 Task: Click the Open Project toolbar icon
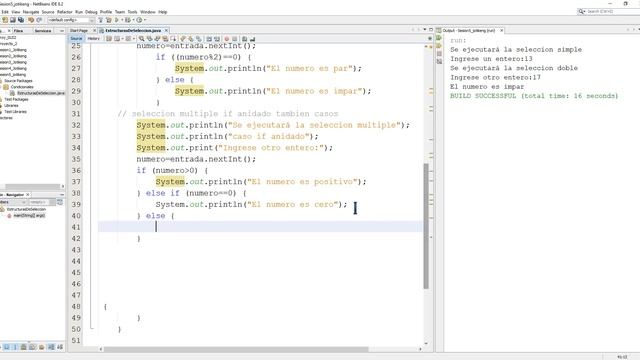[13, 20]
